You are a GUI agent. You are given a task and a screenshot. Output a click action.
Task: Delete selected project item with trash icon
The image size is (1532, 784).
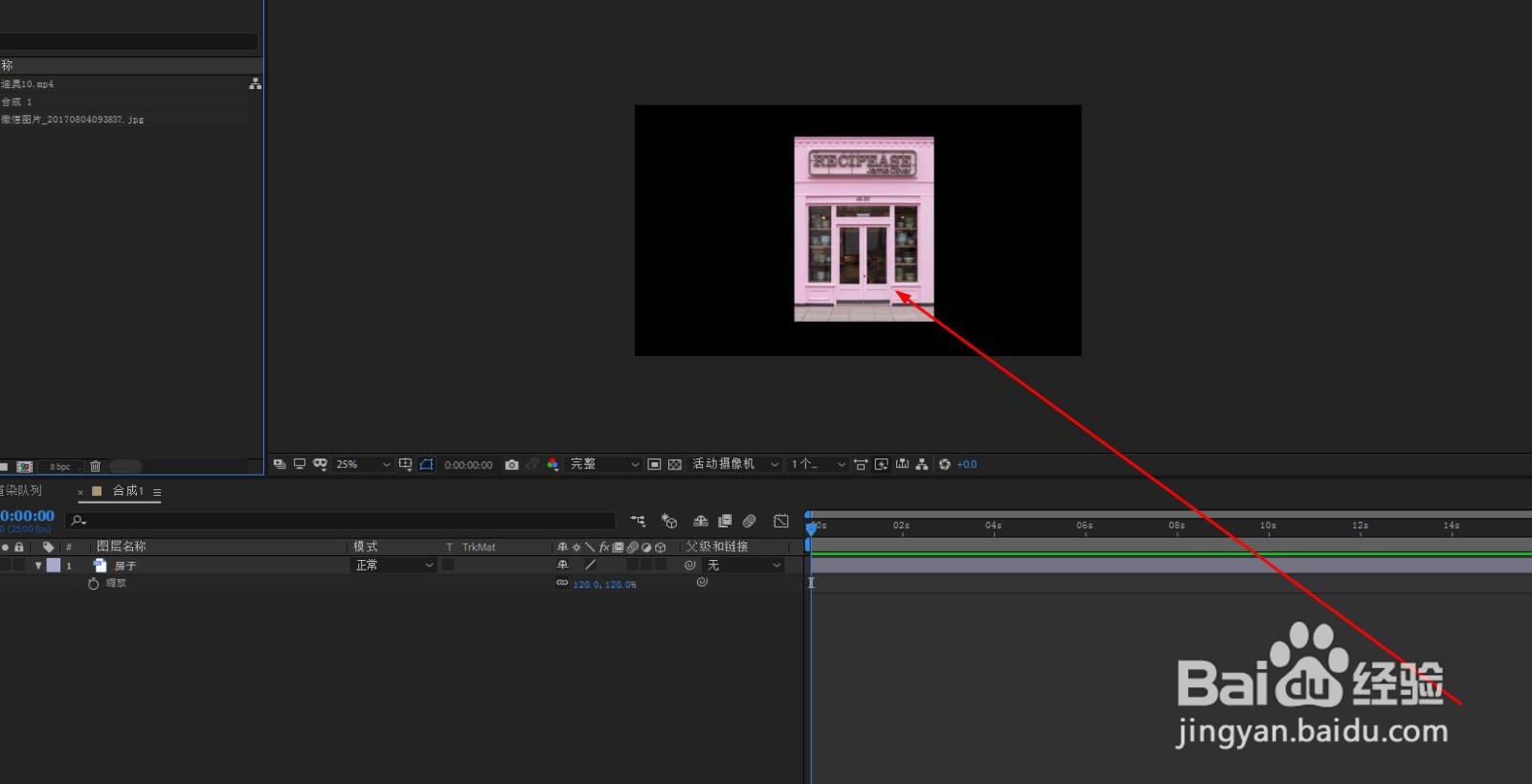95,466
